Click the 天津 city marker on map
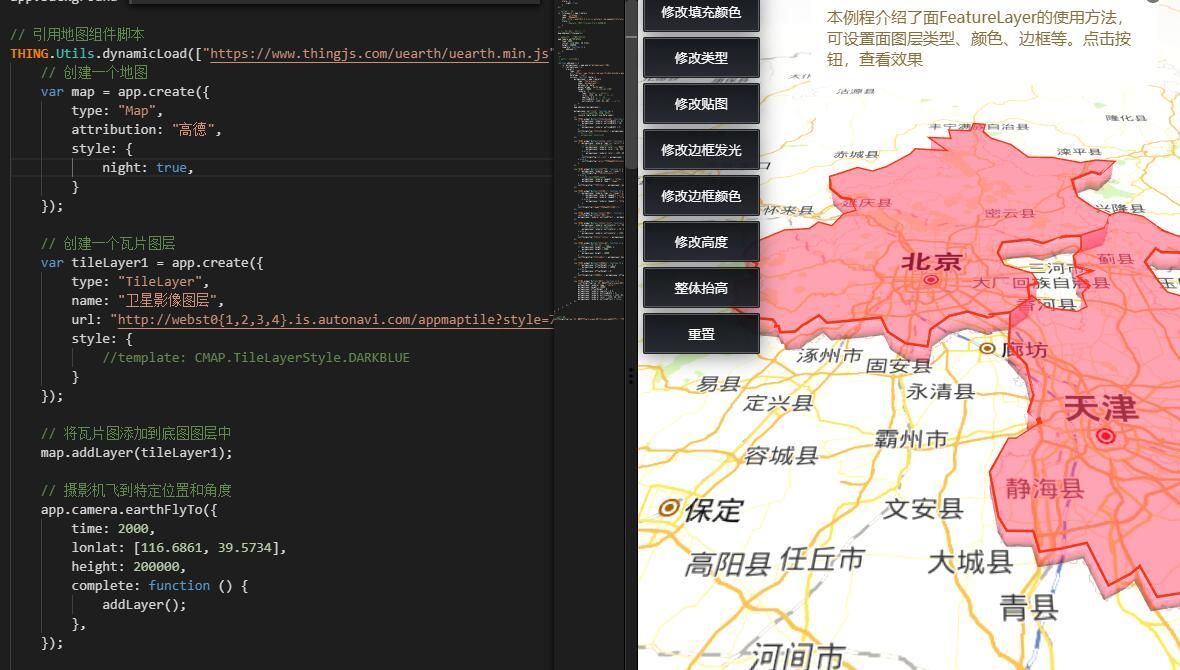The image size is (1180, 670). point(1105,435)
